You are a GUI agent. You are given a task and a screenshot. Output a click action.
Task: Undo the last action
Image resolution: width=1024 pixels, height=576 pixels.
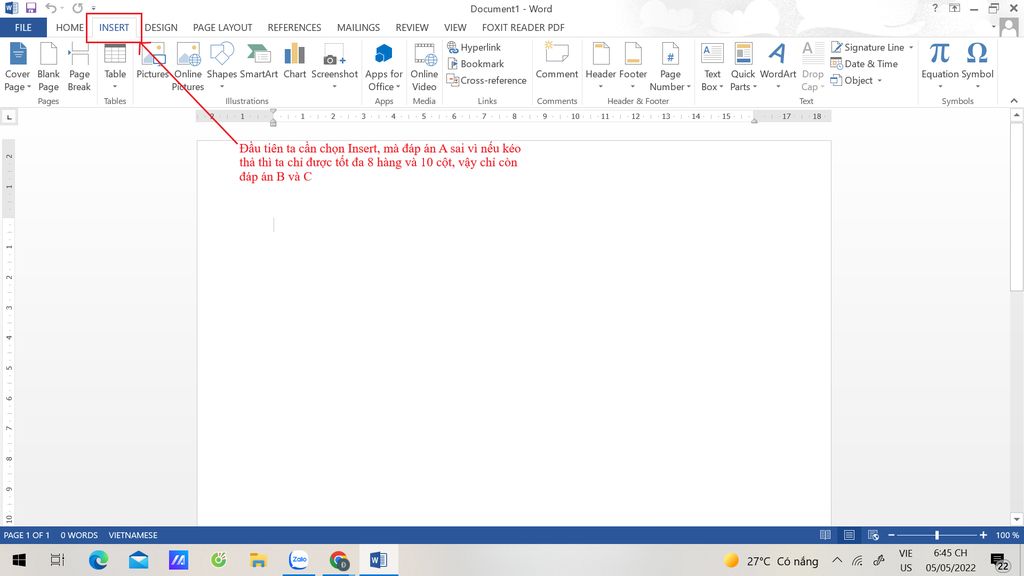pos(51,8)
